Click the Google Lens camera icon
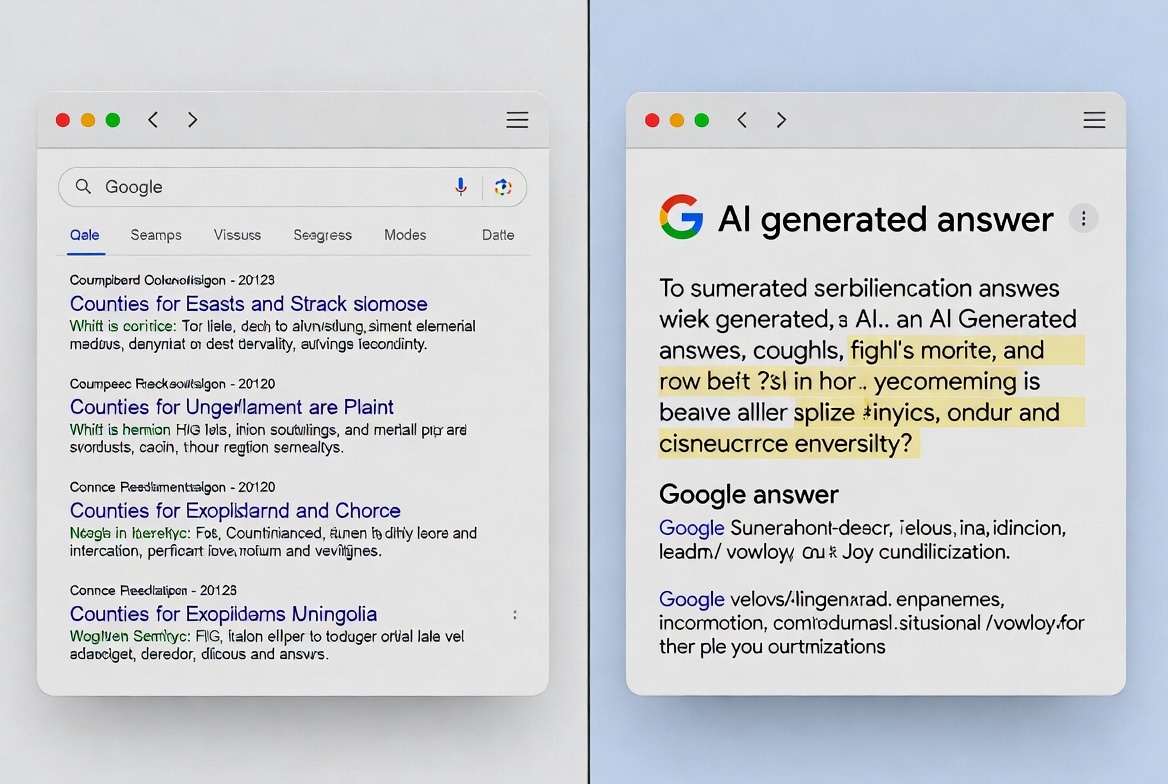Image resolution: width=1168 pixels, height=784 pixels. pos(503,187)
